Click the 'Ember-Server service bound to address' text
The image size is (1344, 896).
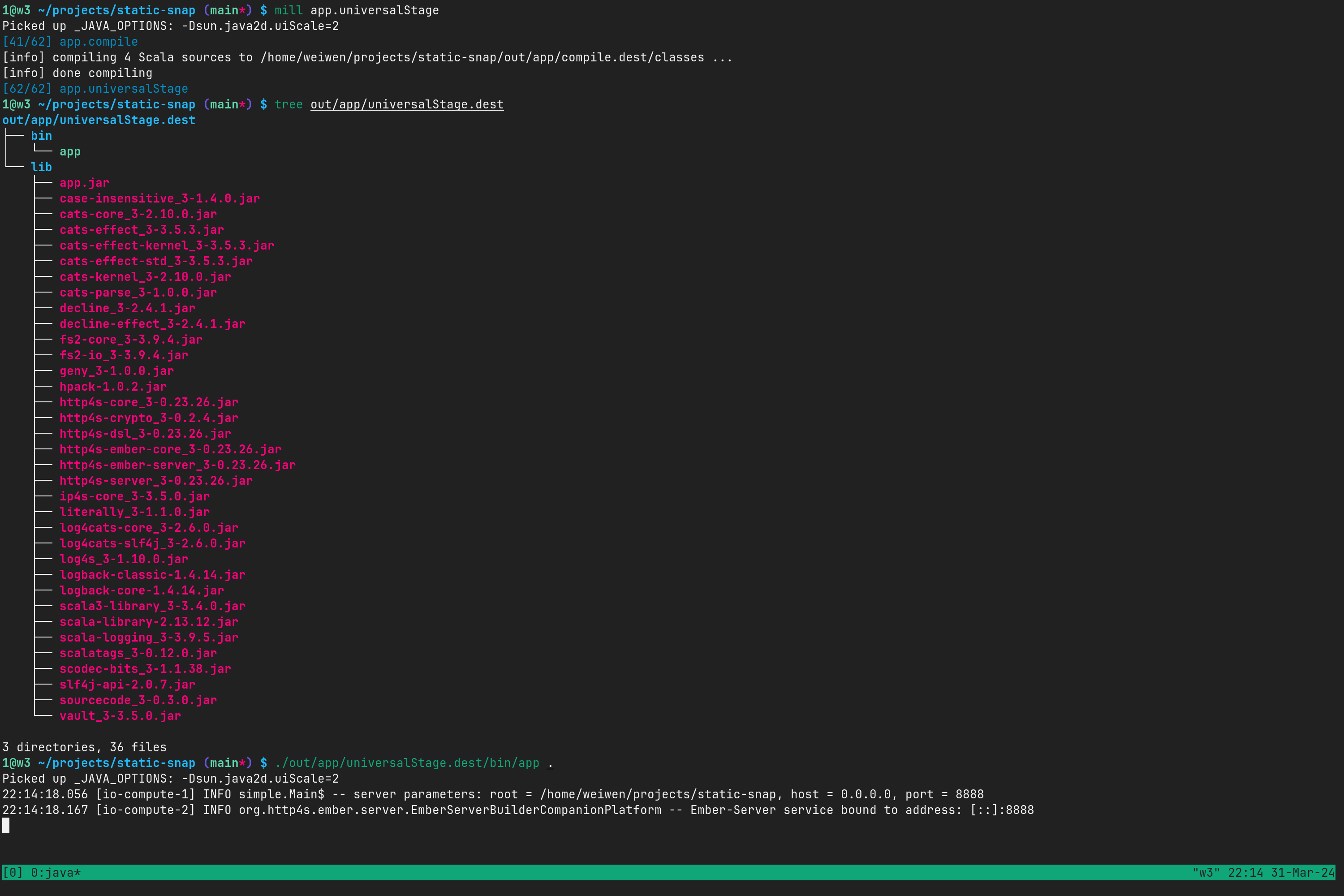point(826,810)
